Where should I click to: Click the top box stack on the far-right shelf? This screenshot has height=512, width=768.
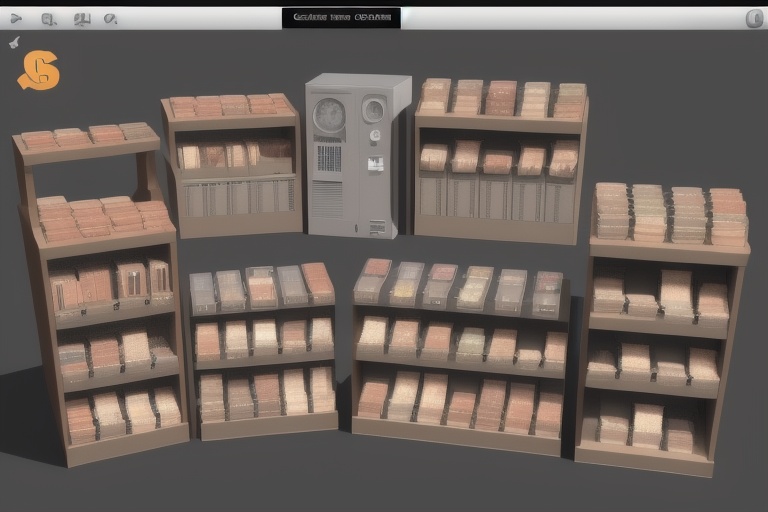pos(670,214)
